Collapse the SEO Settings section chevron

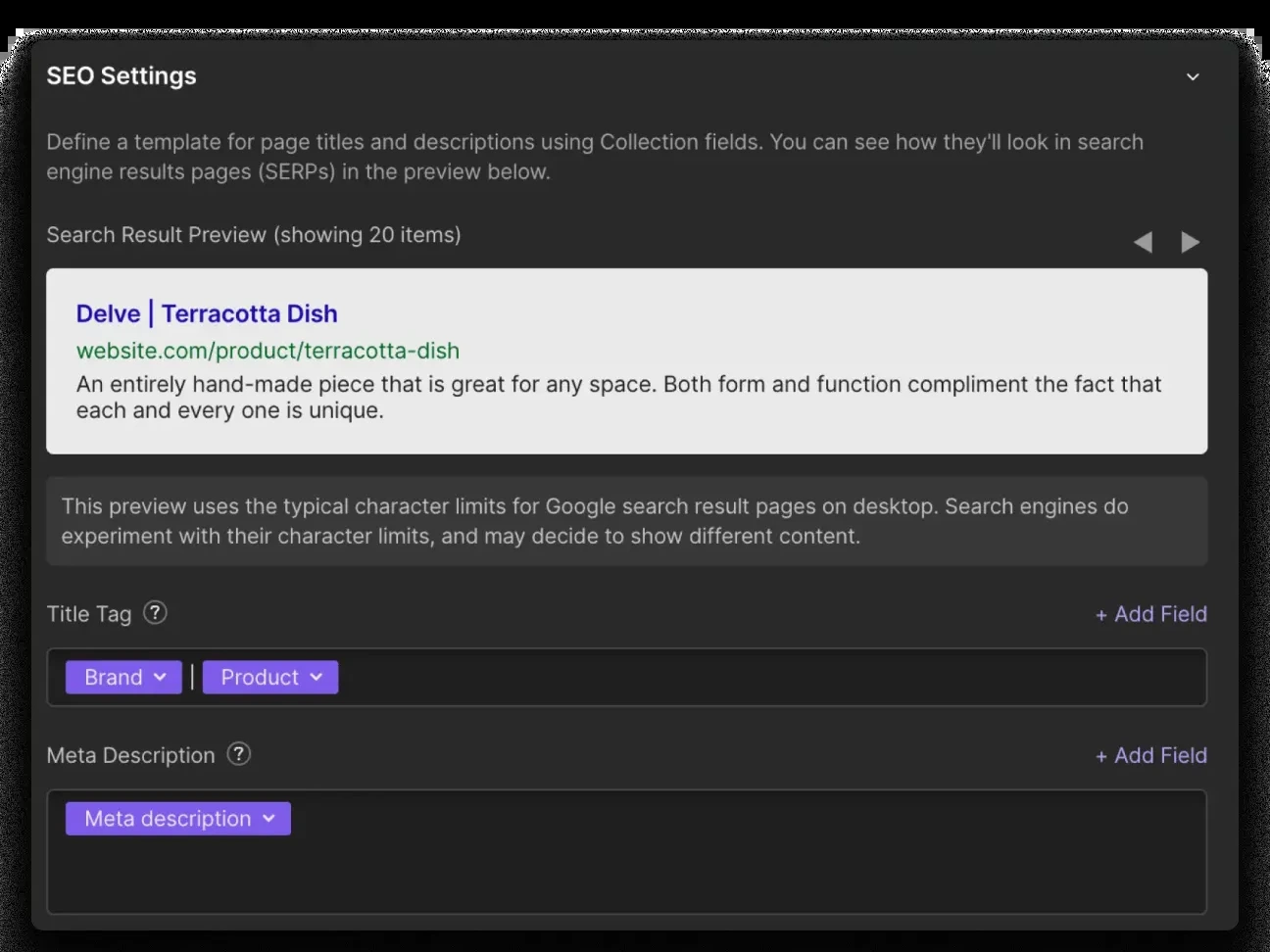[1193, 76]
